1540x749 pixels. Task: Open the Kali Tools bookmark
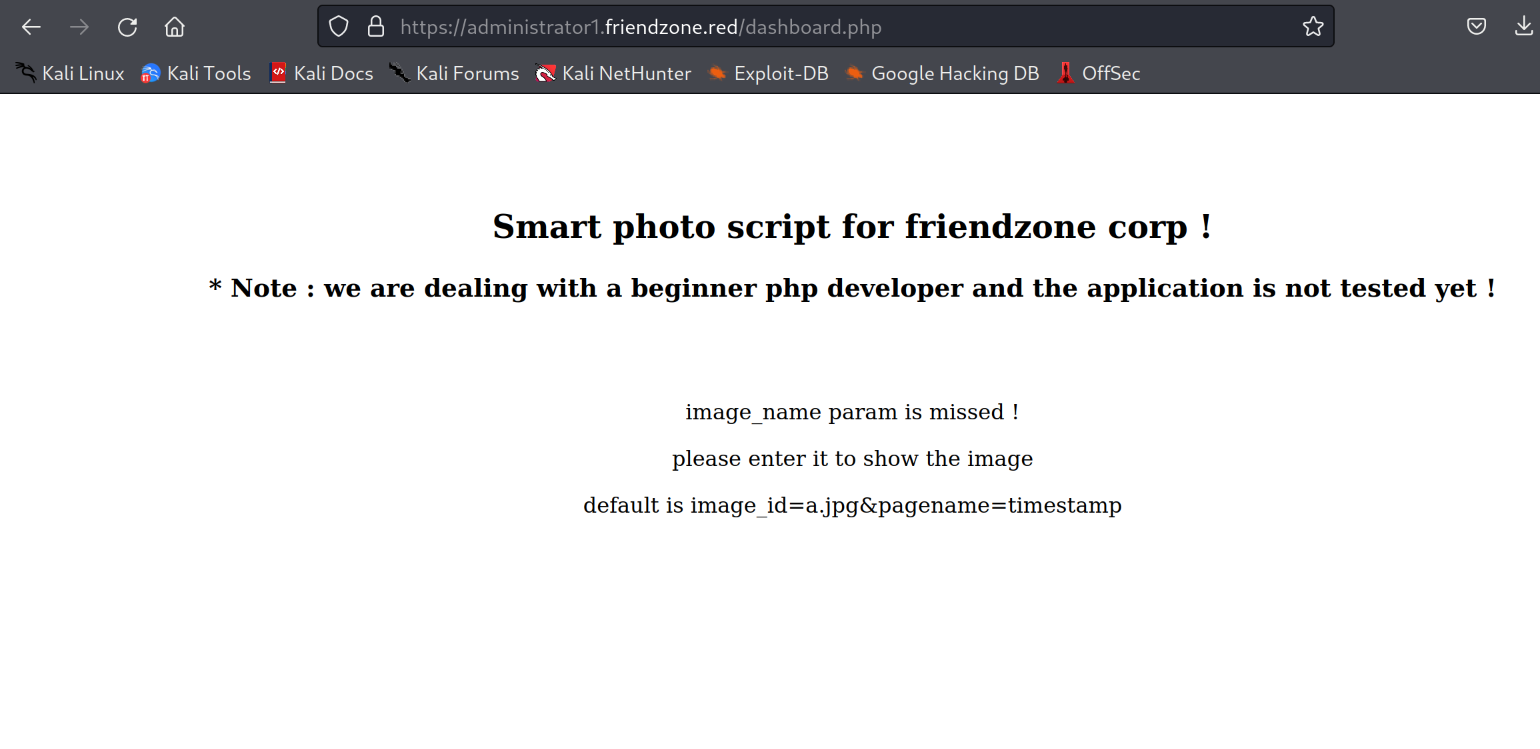pyautogui.click(x=196, y=73)
